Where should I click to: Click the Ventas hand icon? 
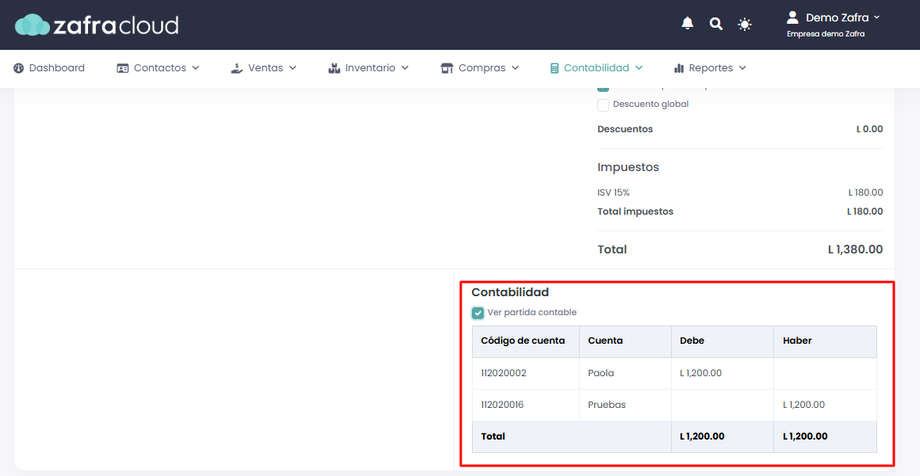click(x=236, y=68)
